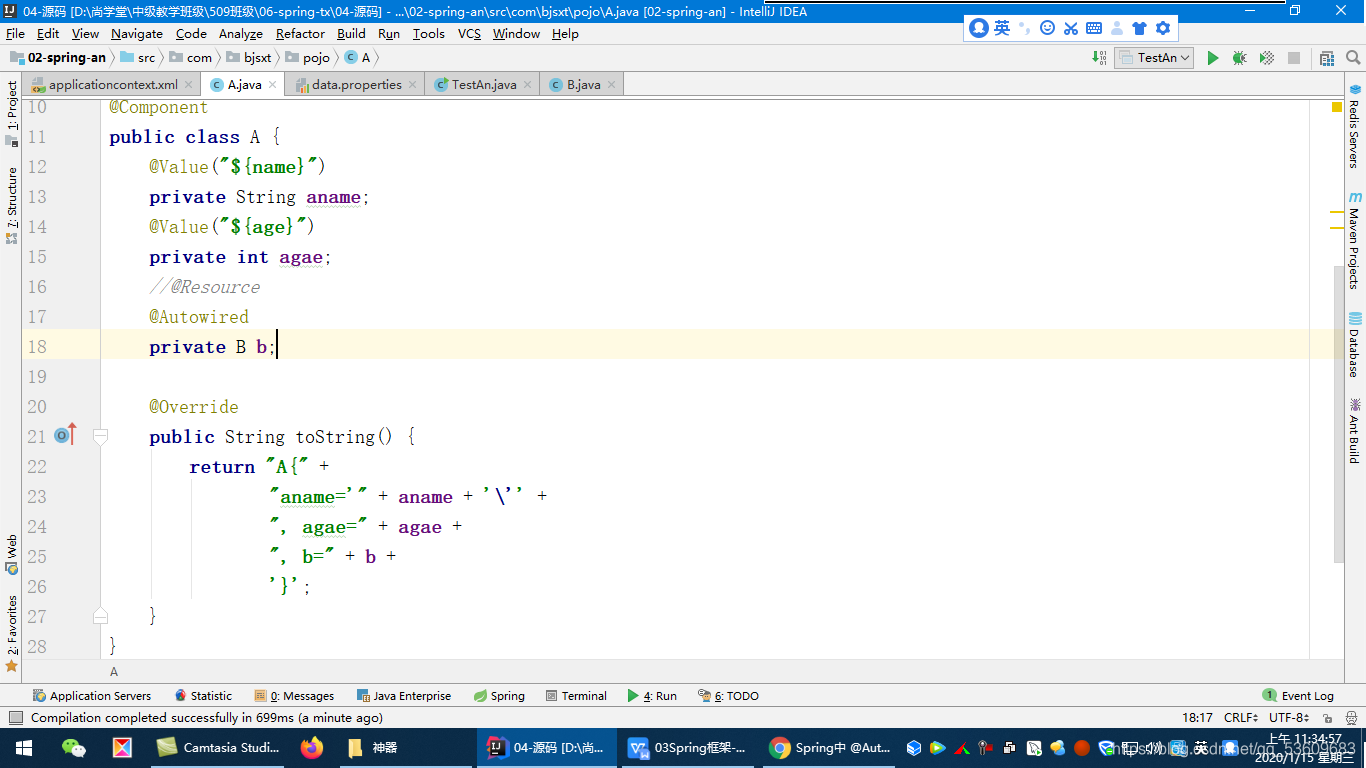Click the Build project arrow icon
1366x768 pixels.
pos(1100,58)
